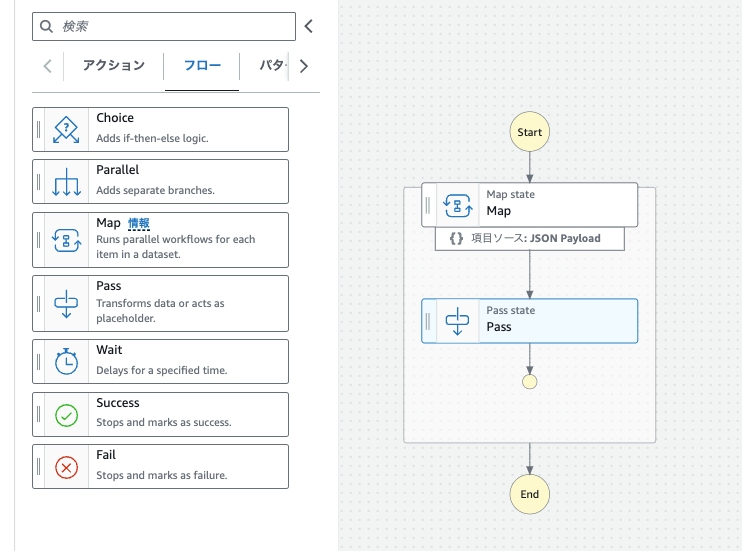Select the Wait clock icon
Screen dimensions: 742x551
(x=66, y=362)
